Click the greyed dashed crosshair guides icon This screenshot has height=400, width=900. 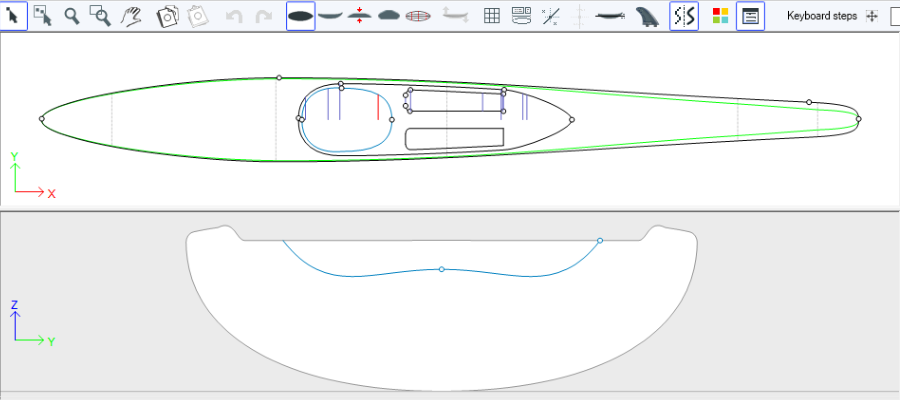point(580,17)
